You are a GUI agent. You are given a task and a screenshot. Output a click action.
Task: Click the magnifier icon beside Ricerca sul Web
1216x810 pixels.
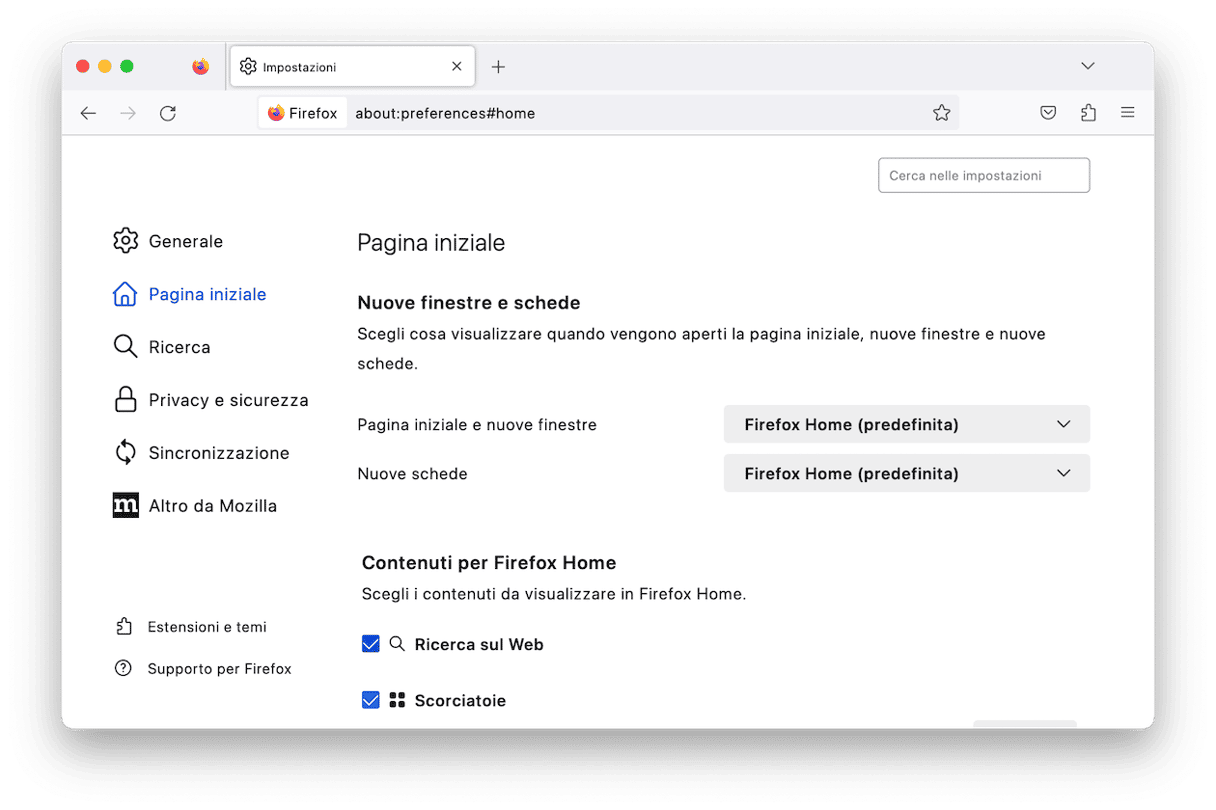[x=397, y=644]
